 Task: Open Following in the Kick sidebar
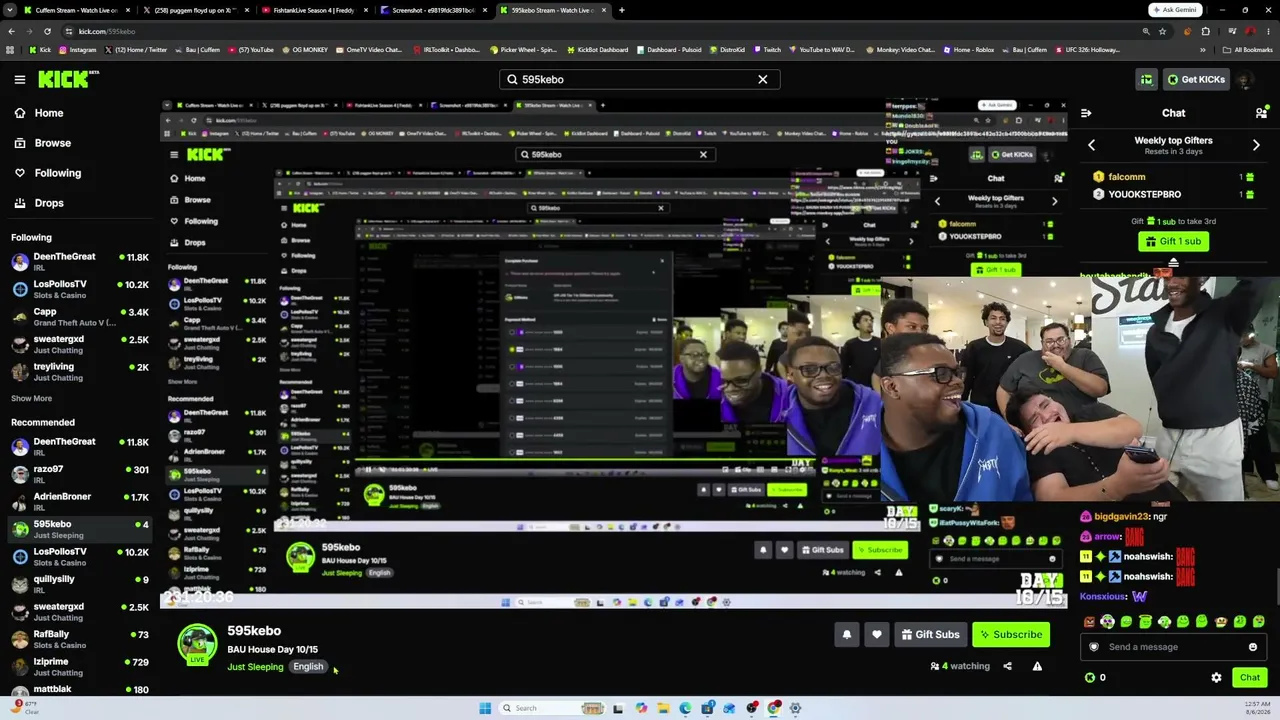coord(47,173)
